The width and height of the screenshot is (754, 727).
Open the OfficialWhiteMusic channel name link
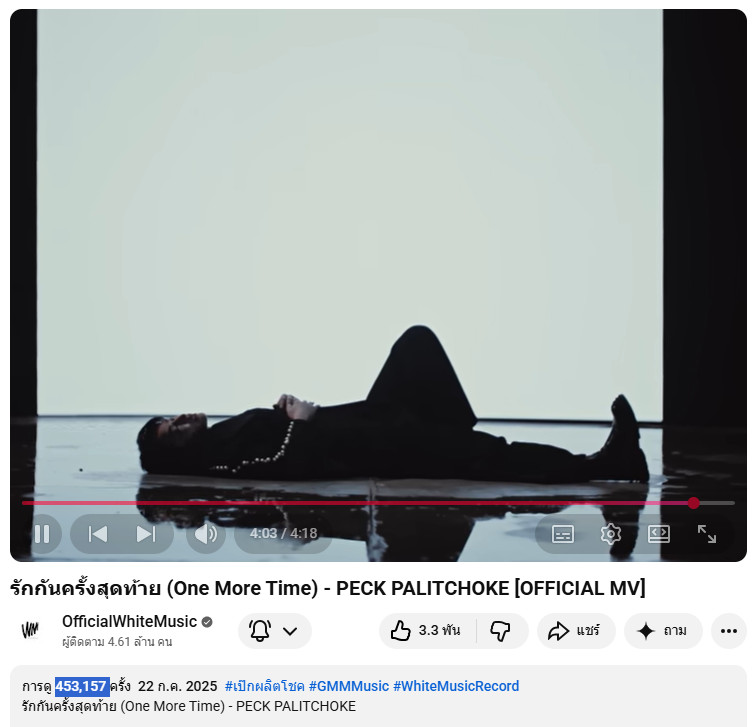pyautogui.click(x=130, y=622)
